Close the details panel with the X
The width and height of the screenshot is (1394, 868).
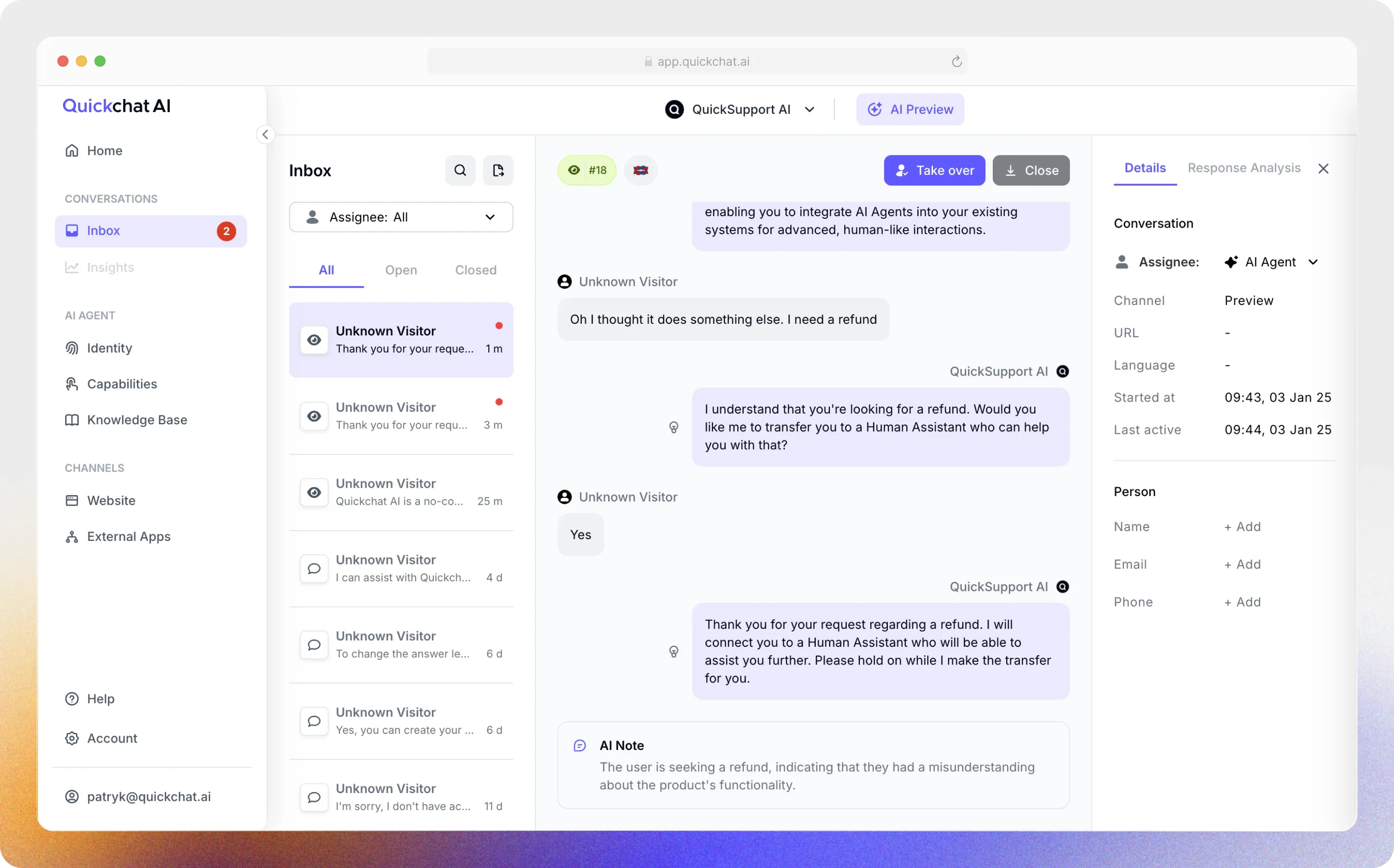coord(1323,168)
